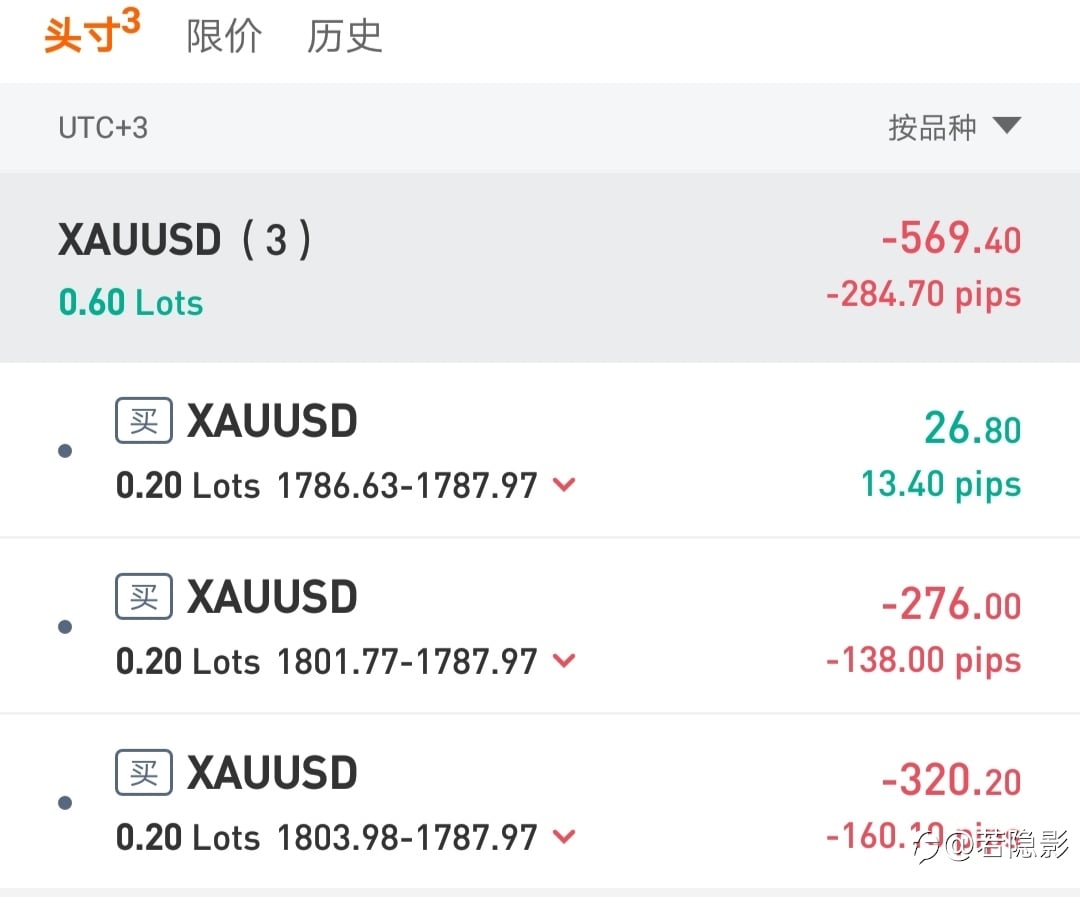Collapse the XAUUSD (3) group header
This screenshot has width=1080, height=897.
(x=540, y=267)
